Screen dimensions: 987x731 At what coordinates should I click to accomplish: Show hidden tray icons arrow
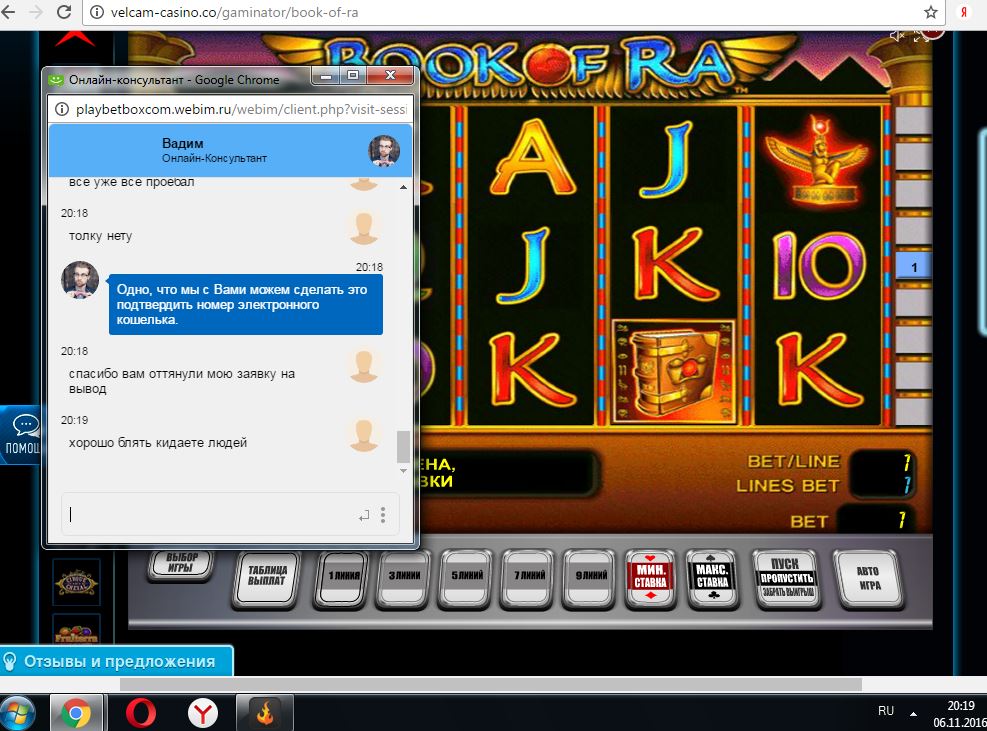pos(913,713)
